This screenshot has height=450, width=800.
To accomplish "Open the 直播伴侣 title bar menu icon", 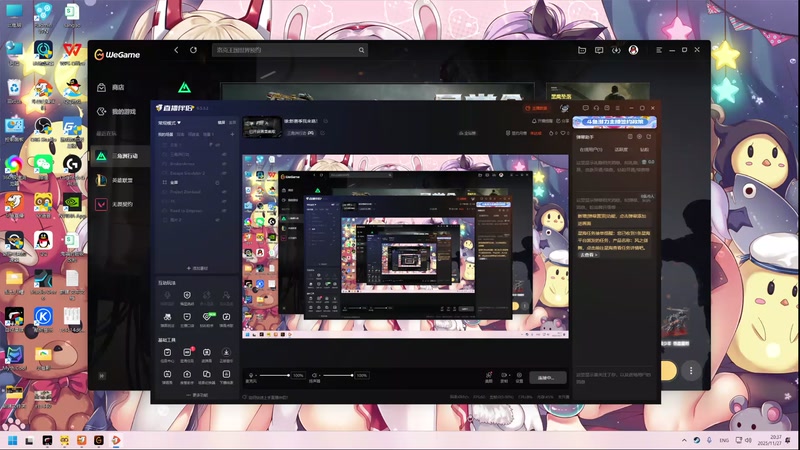I will (x=617, y=108).
